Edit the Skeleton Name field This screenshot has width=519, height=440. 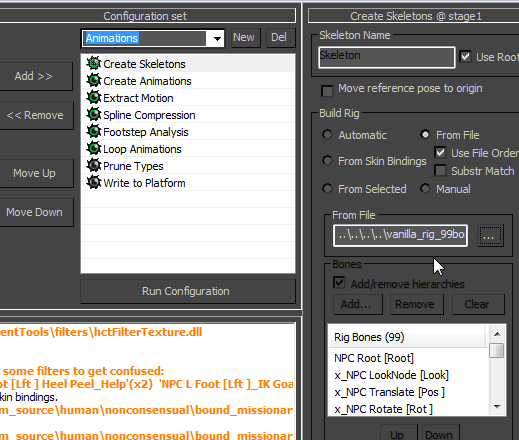tap(387, 57)
